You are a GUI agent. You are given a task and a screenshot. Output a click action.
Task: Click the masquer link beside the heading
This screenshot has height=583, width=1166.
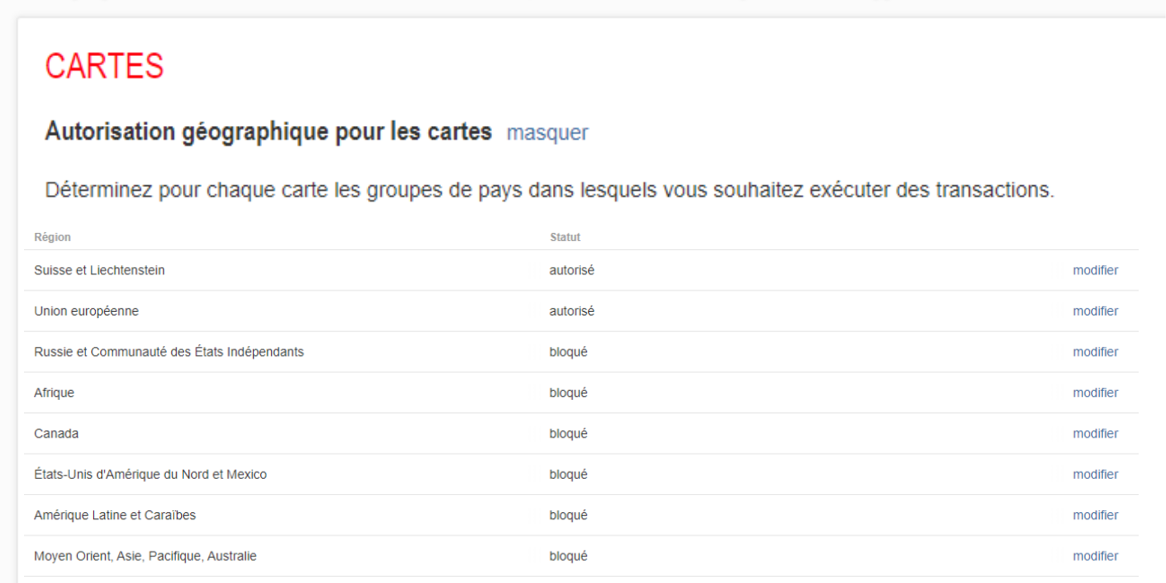547,133
